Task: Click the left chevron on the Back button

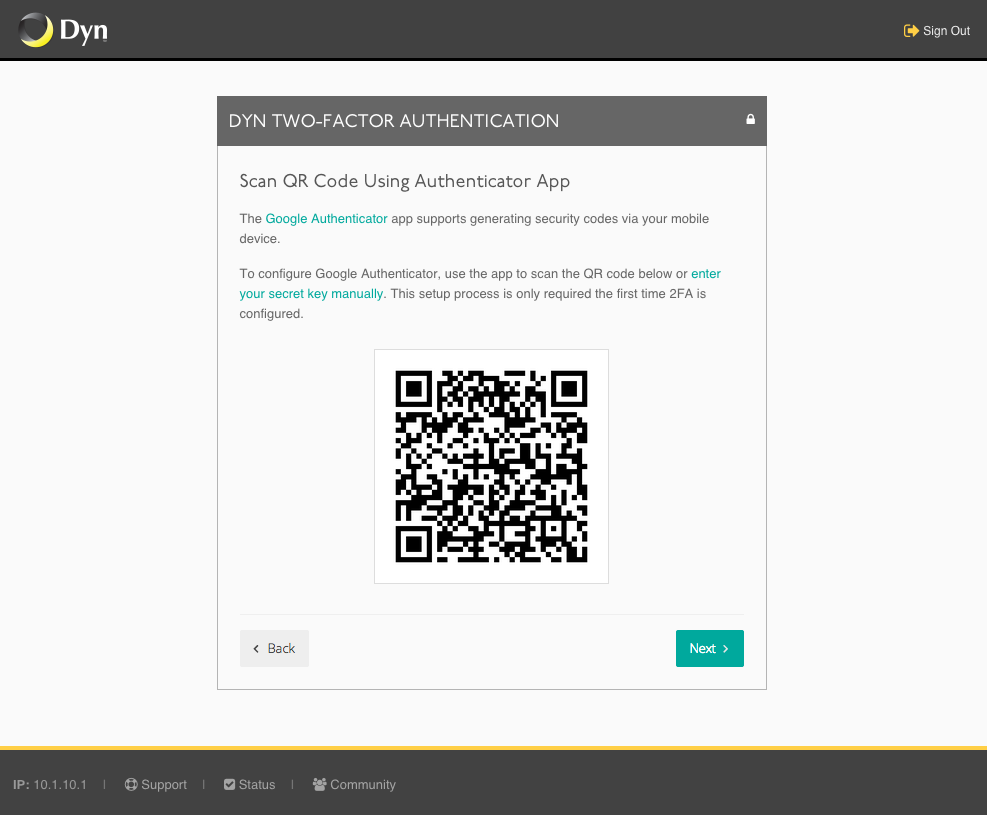Action: [255, 648]
